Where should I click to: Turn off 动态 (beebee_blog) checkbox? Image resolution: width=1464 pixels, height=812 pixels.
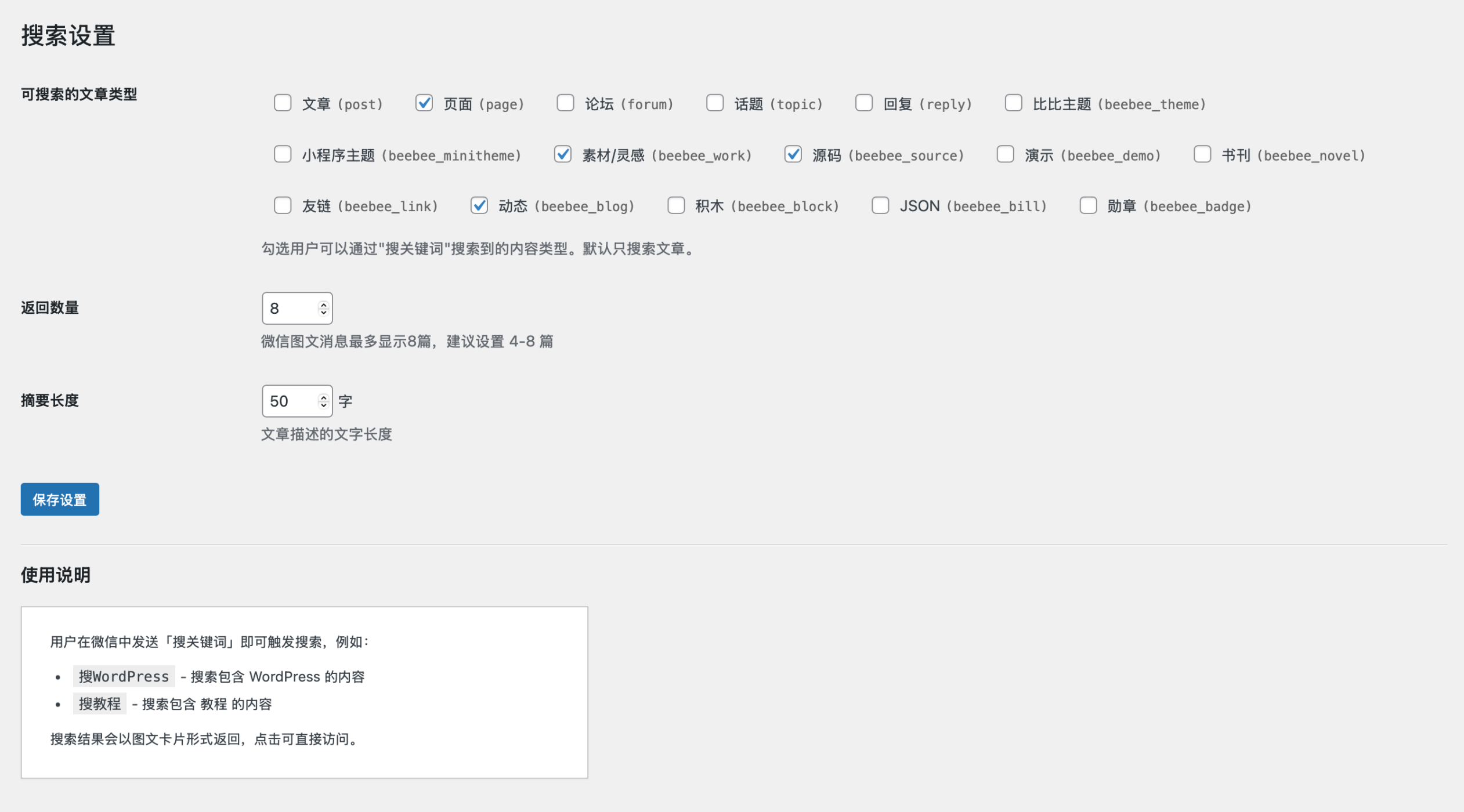click(x=479, y=205)
